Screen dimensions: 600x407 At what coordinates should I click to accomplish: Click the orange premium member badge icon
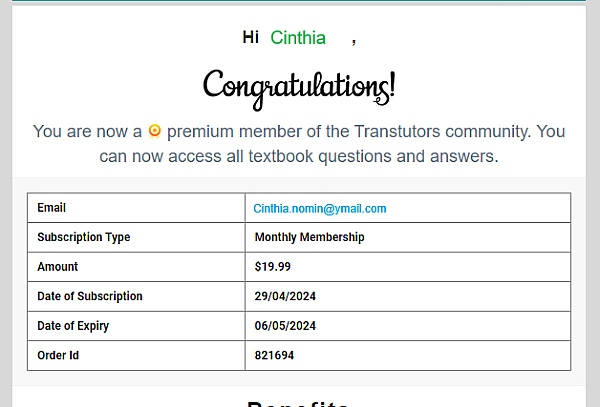[155, 131]
